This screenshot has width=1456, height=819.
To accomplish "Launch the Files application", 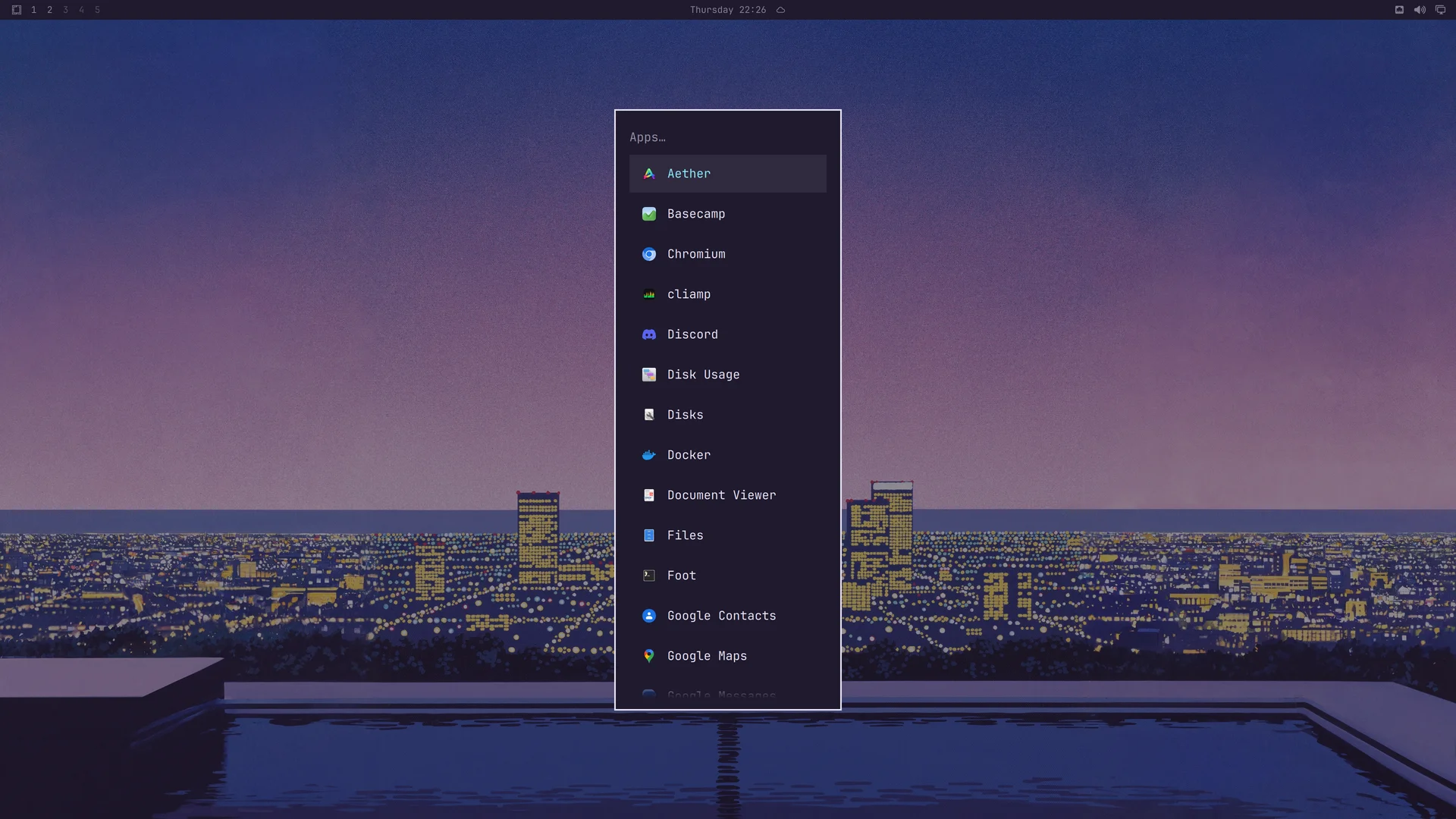I will click(x=727, y=535).
